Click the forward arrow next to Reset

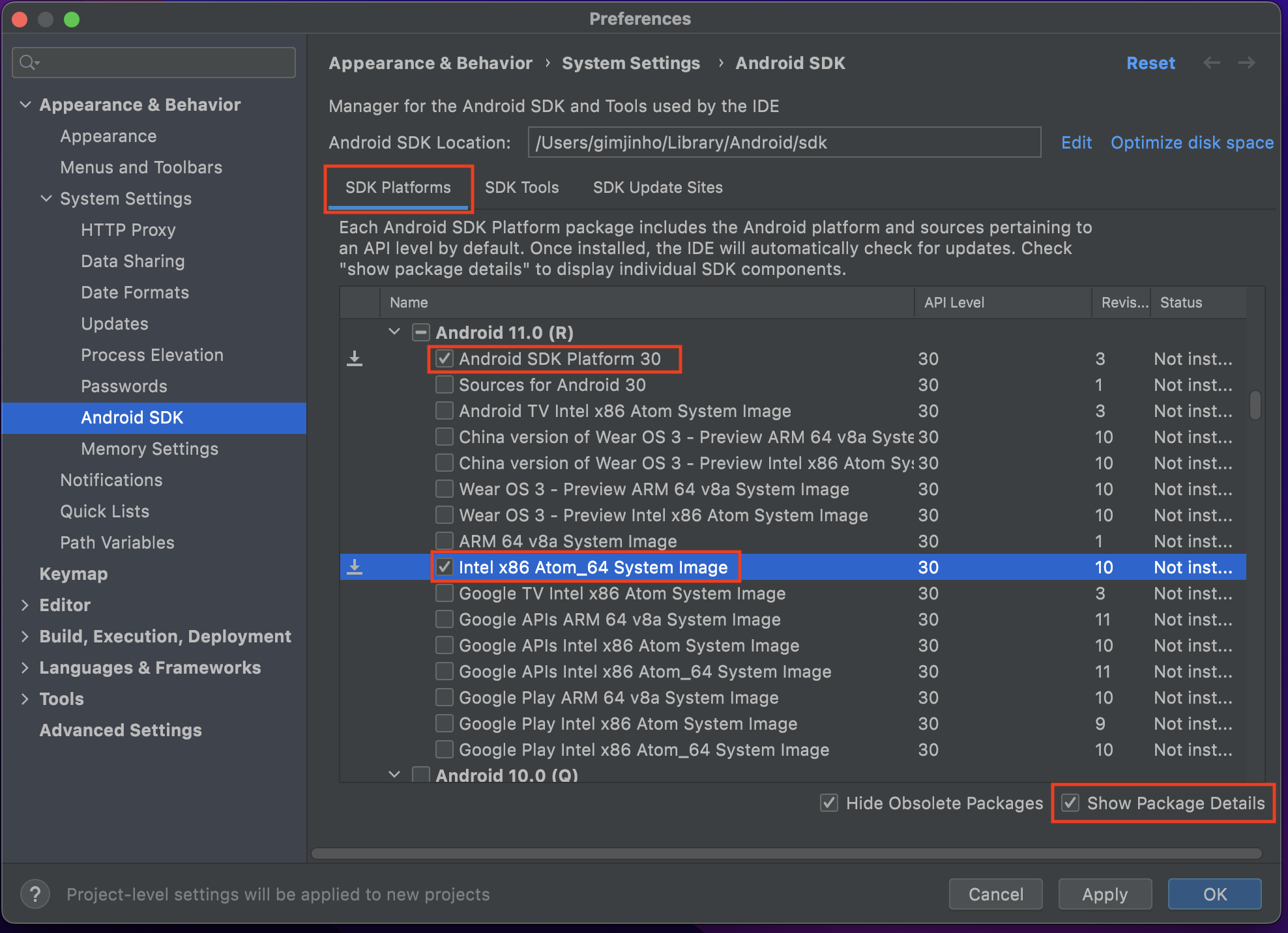point(1247,63)
